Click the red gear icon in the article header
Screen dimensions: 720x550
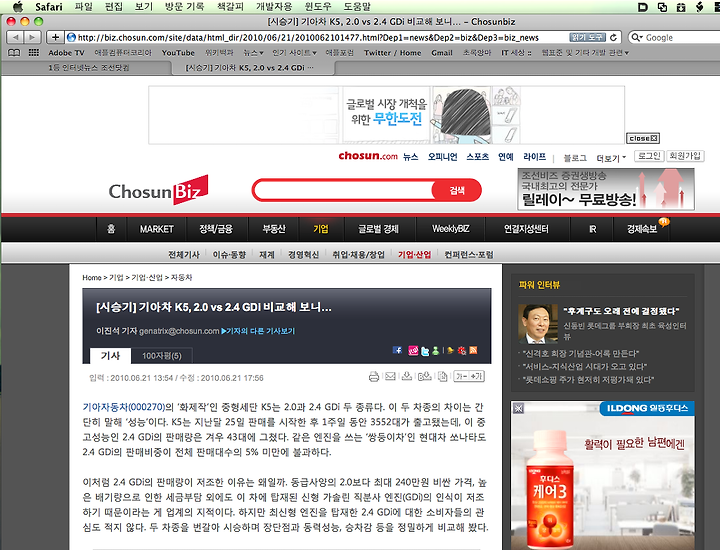coord(461,351)
